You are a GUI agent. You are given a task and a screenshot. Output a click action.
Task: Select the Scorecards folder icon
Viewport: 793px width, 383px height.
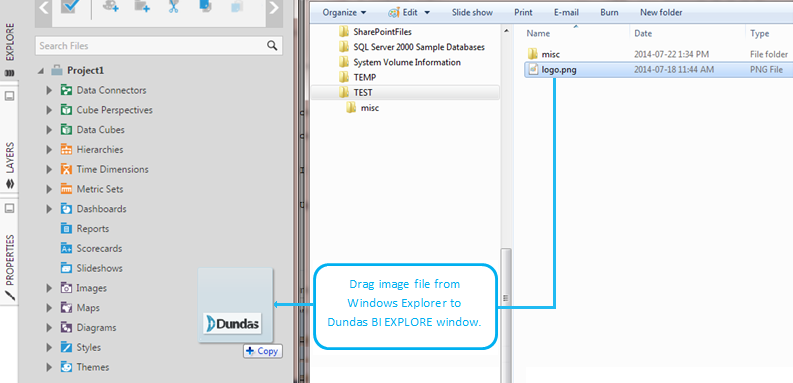tap(66, 248)
